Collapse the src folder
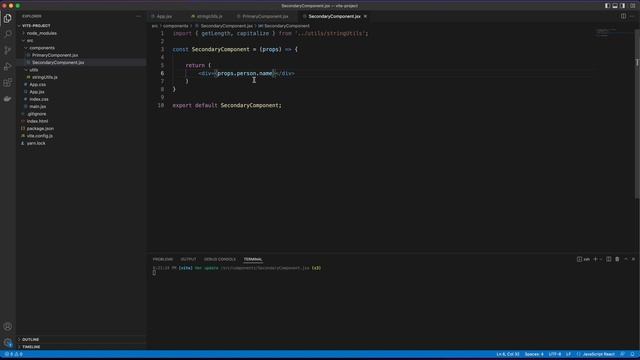Image resolution: width=640 pixels, height=360 pixels. pyautogui.click(x=30, y=40)
